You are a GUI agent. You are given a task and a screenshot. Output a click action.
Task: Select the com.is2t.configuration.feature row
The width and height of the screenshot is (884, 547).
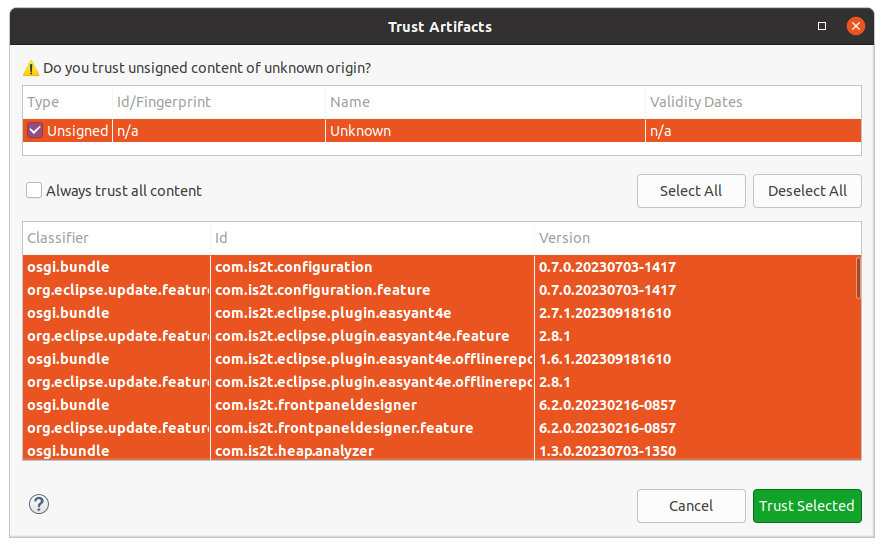point(442,290)
